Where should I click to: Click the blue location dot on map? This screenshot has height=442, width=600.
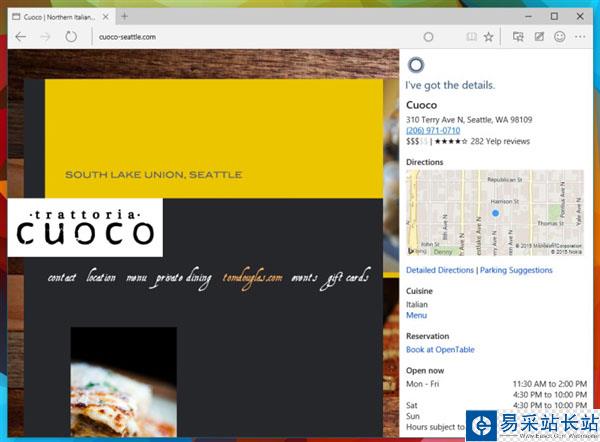pos(496,213)
